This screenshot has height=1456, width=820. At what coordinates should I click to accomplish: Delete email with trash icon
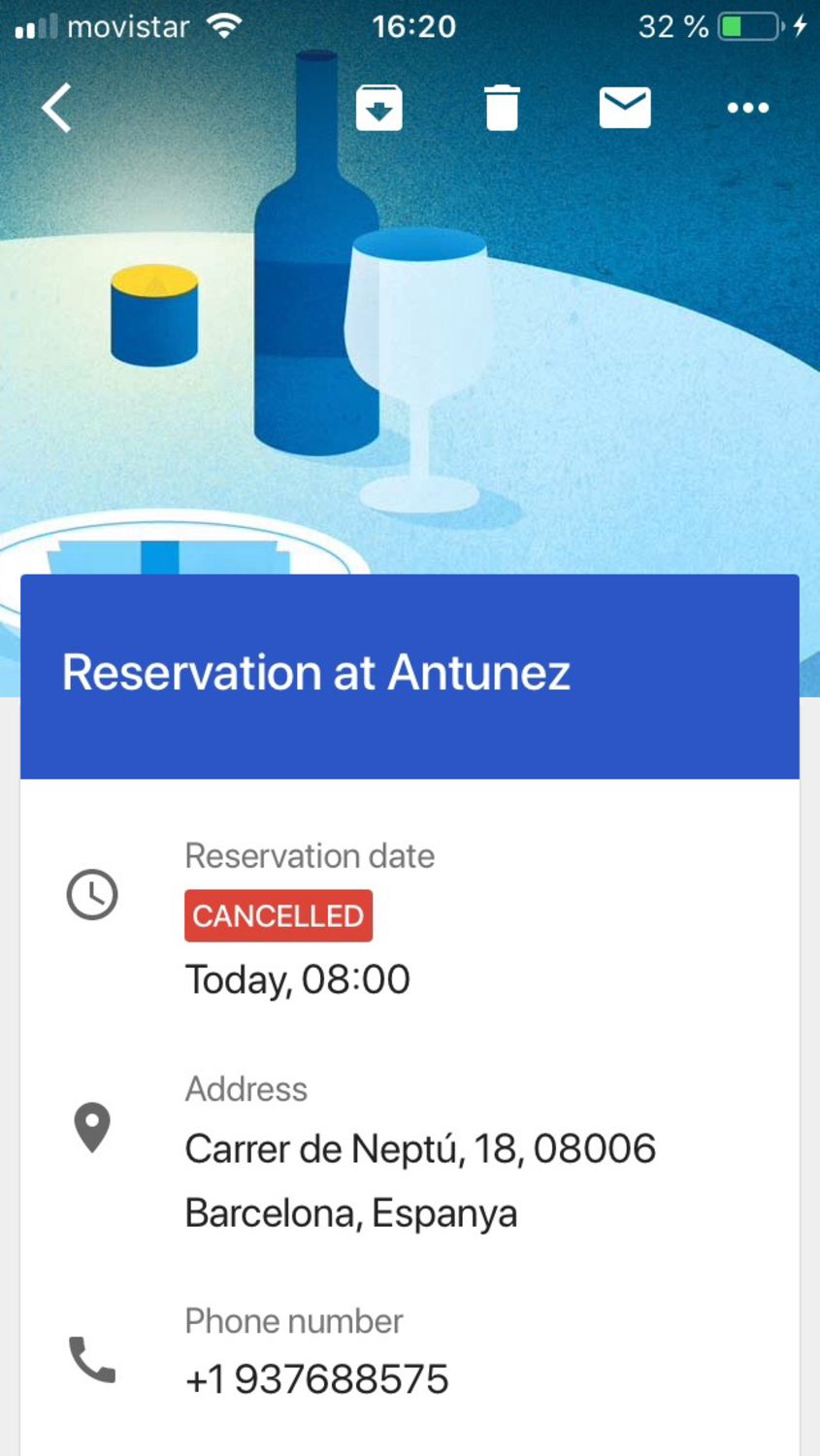click(502, 107)
